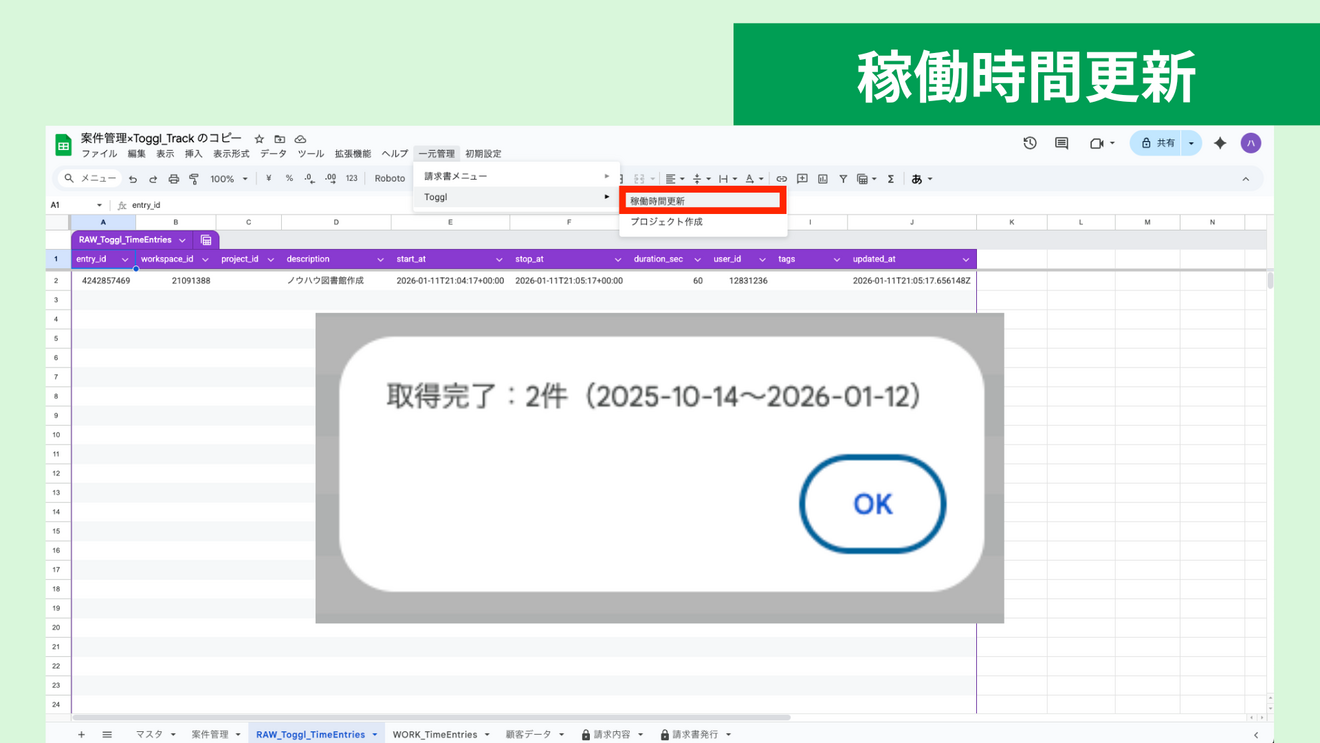Star the document with the star icon
Screen dimensions: 1320x743
click(259, 139)
